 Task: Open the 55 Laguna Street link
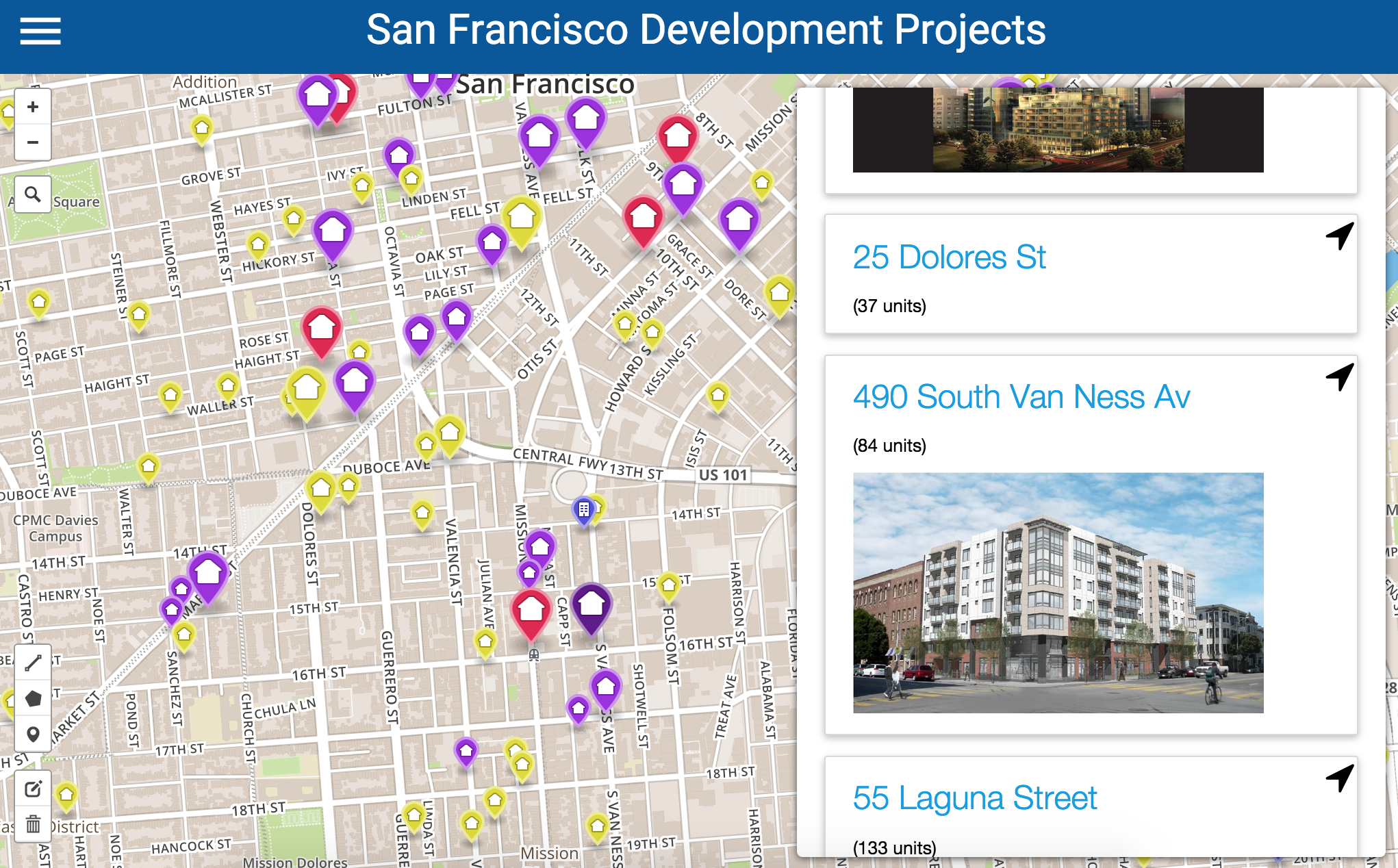click(974, 798)
